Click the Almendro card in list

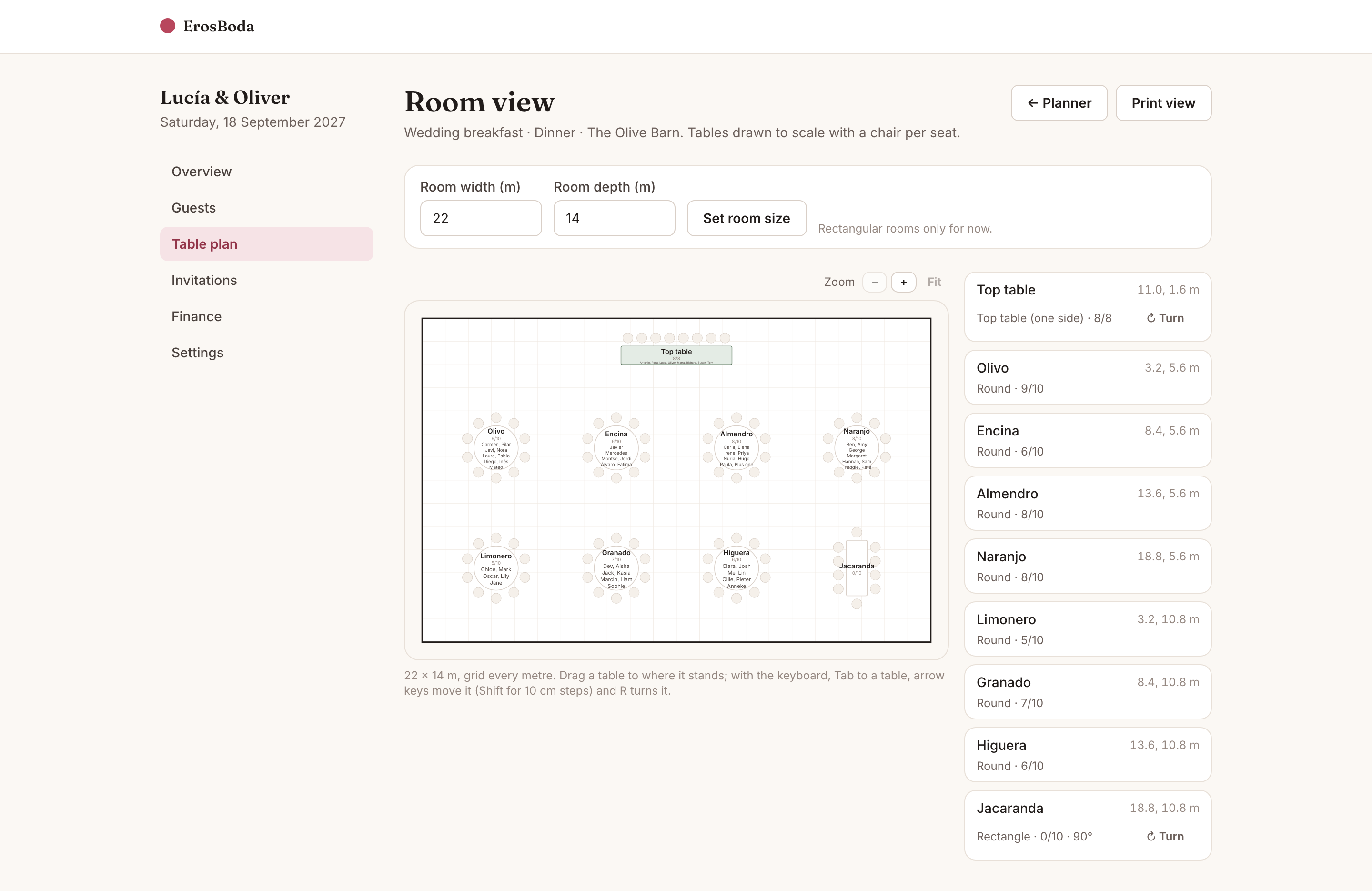[1088, 503]
